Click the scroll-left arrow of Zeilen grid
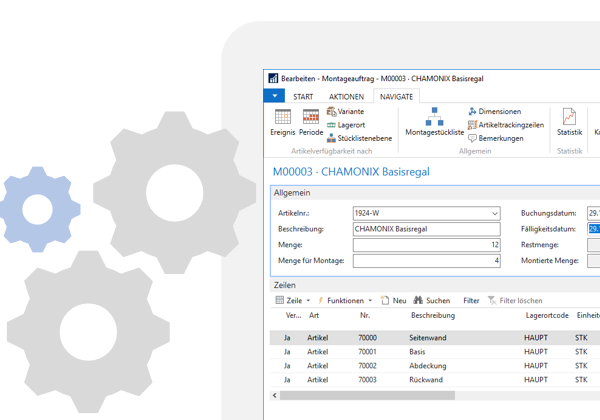Viewport: 600px width, 420px height. click(x=274, y=395)
